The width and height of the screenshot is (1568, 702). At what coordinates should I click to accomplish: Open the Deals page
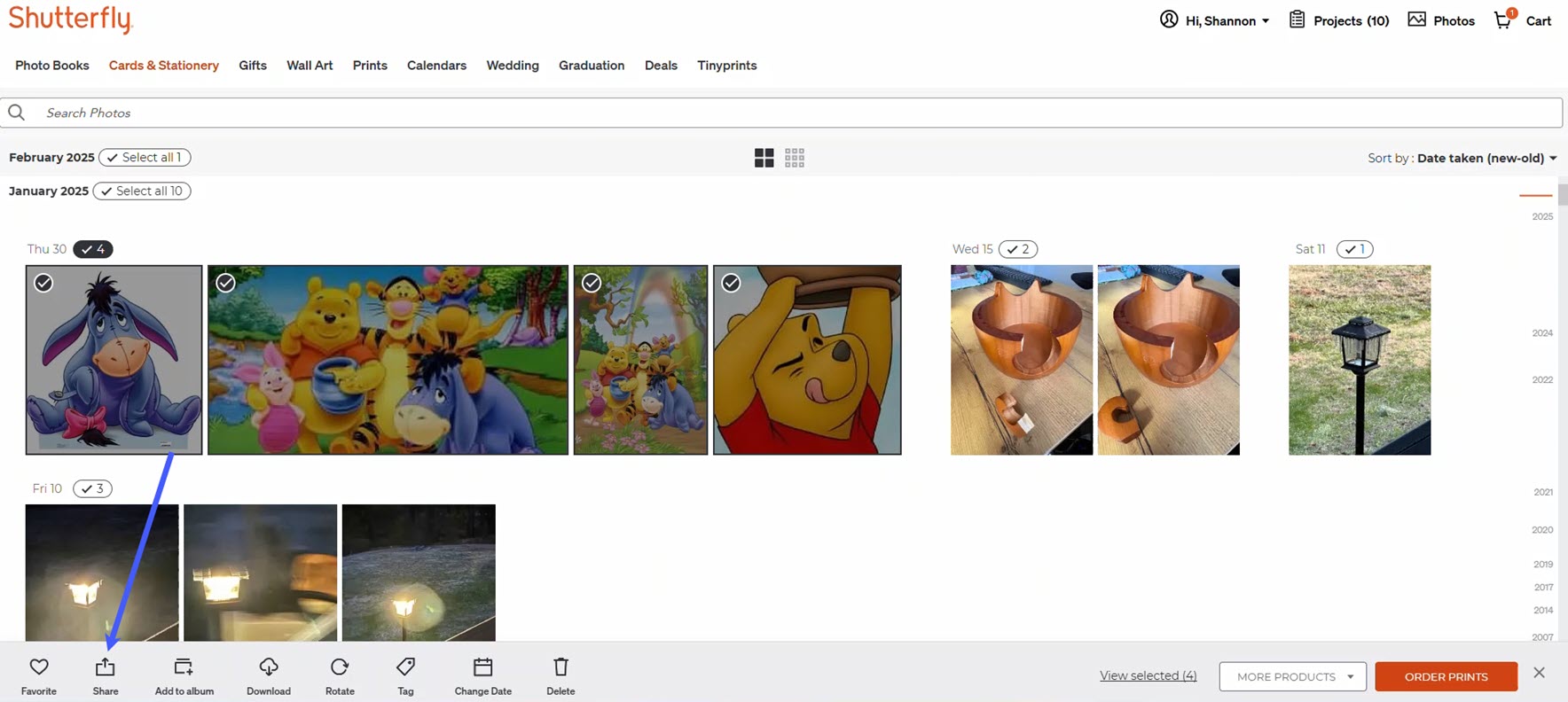tap(661, 66)
